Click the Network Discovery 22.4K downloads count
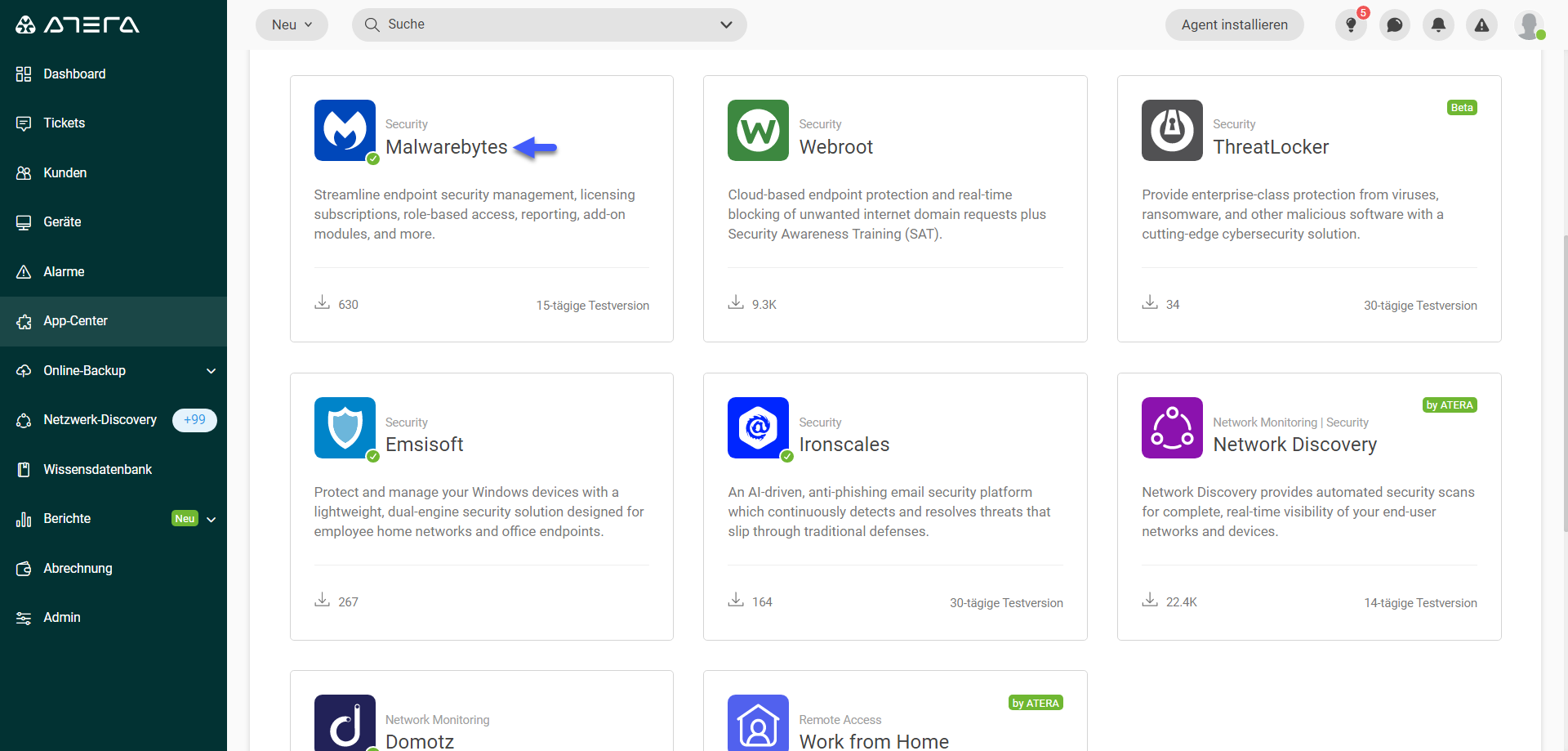 pyautogui.click(x=1181, y=602)
